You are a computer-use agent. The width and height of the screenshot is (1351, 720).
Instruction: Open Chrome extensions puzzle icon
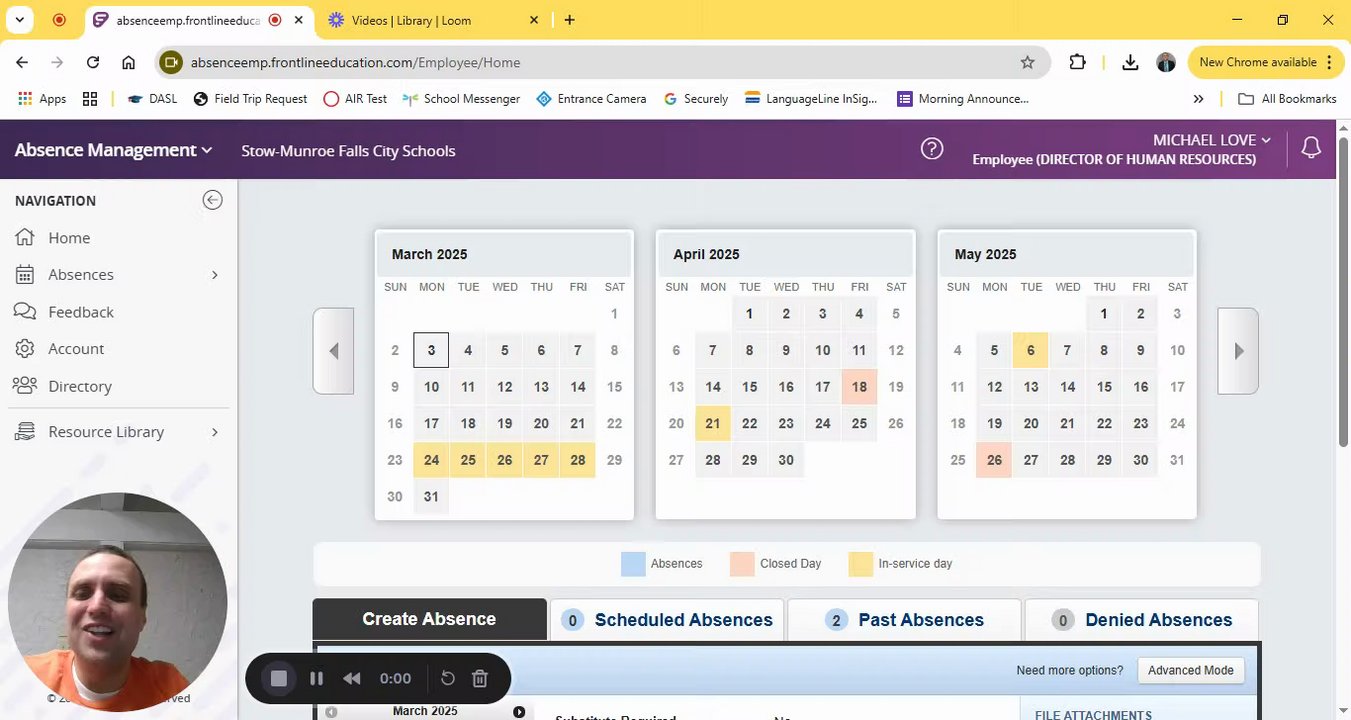(1077, 62)
